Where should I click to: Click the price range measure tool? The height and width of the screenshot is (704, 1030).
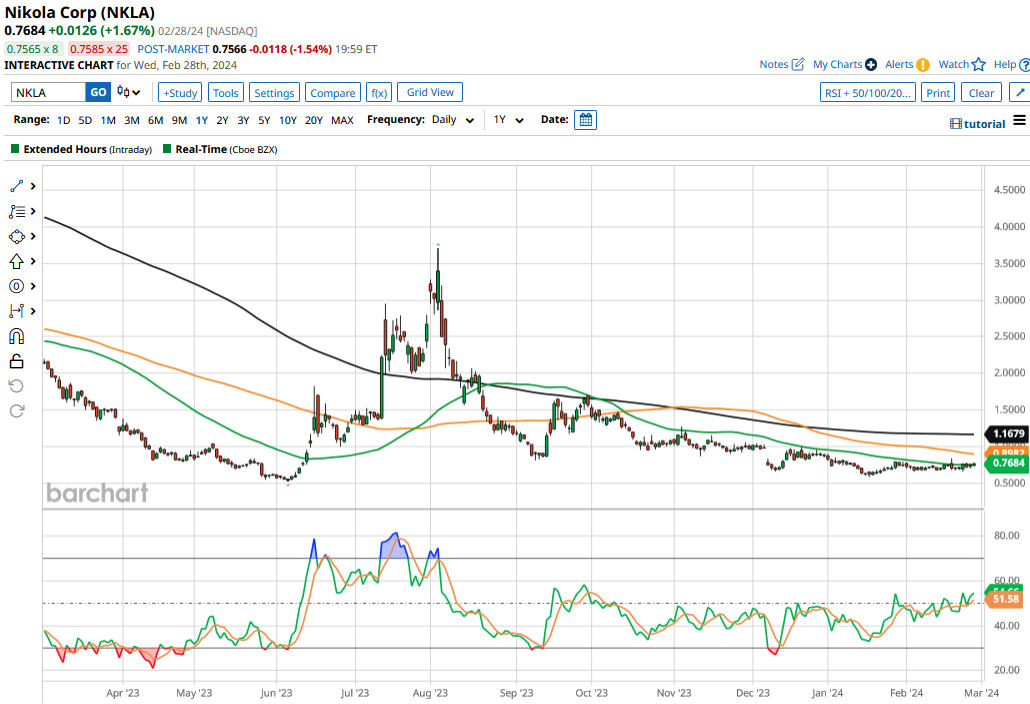(x=17, y=311)
